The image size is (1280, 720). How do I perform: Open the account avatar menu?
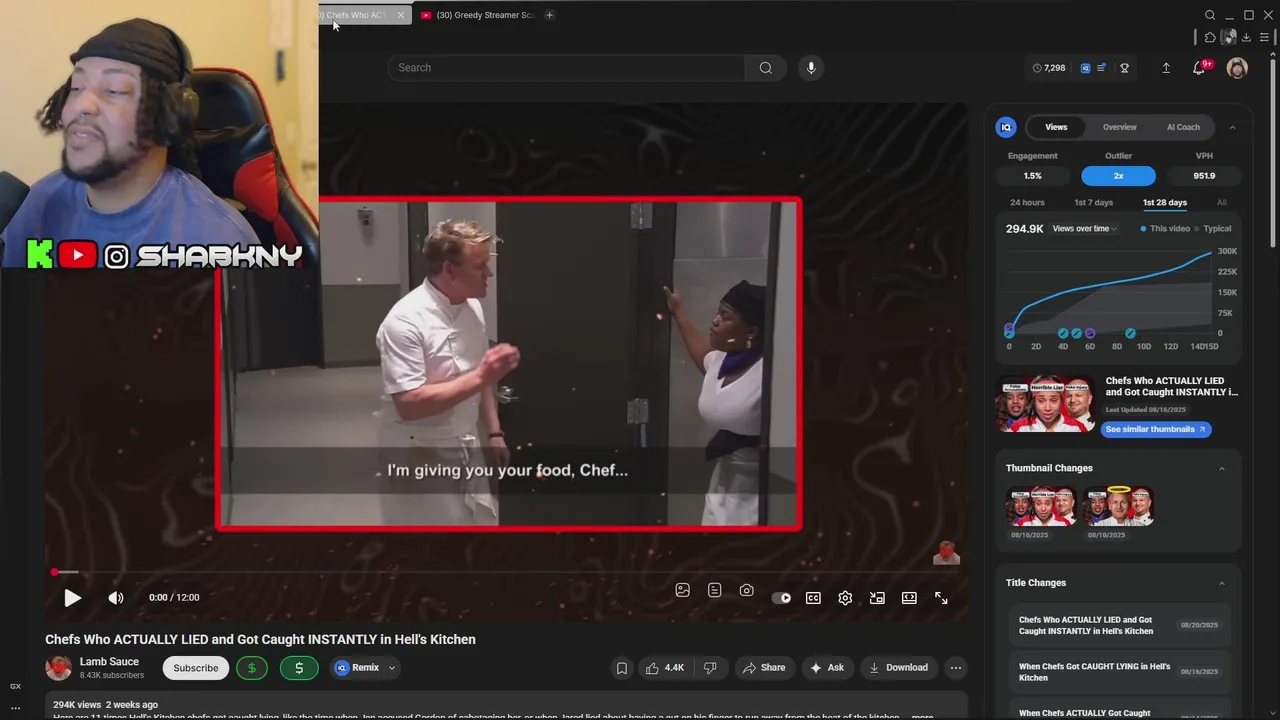(x=1237, y=68)
